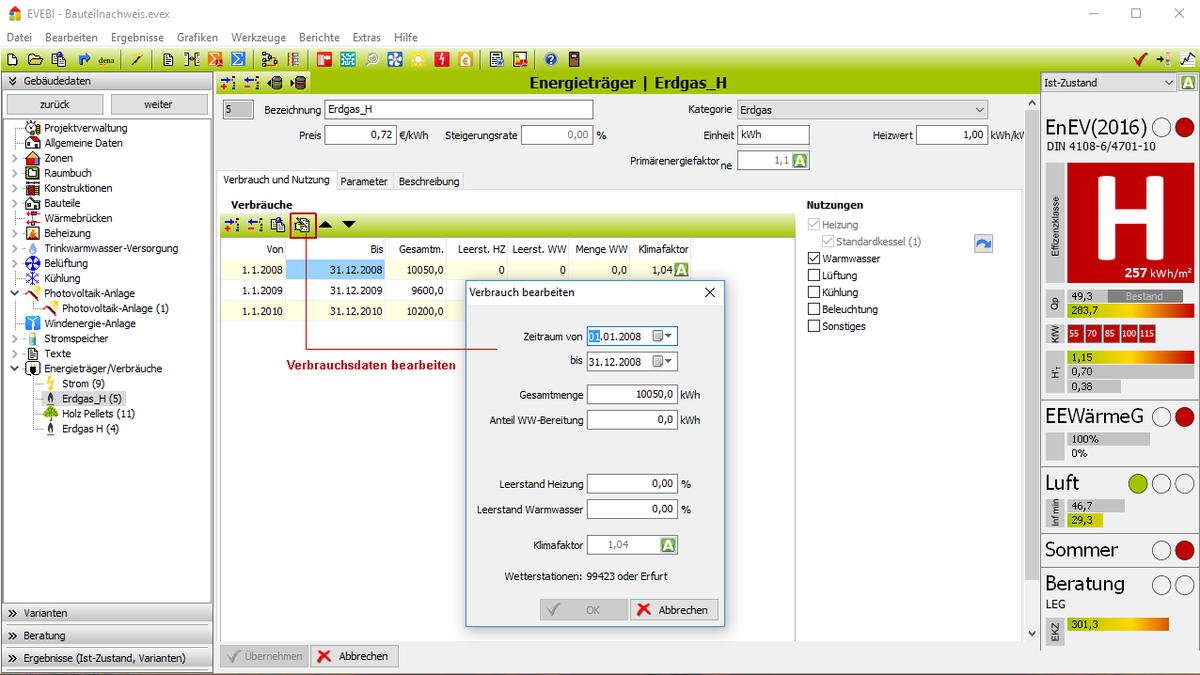1200x675 pixels.
Task: Open the Kategorie Erdgas dropdown
Action: coord(863,109)
